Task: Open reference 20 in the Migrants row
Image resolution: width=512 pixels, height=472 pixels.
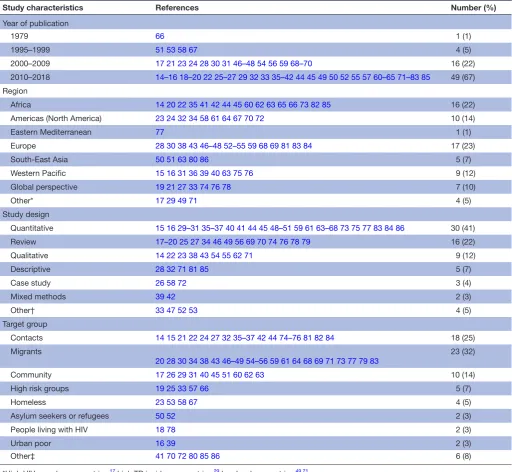Action: [x=160, y=361]
